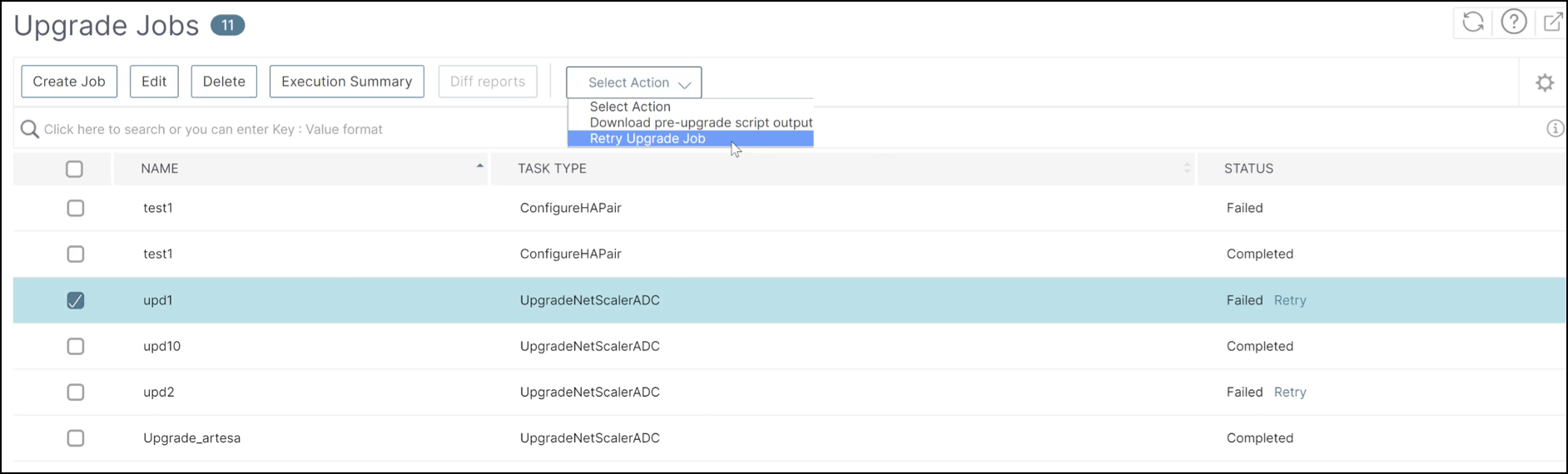The height and width of the screenshot is (474, 1568).
Task: Open the Select Action dropdown
Action: click(634, 82)
